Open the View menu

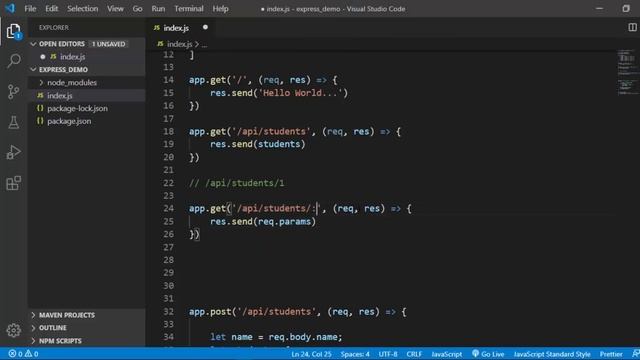coord(116,9)
